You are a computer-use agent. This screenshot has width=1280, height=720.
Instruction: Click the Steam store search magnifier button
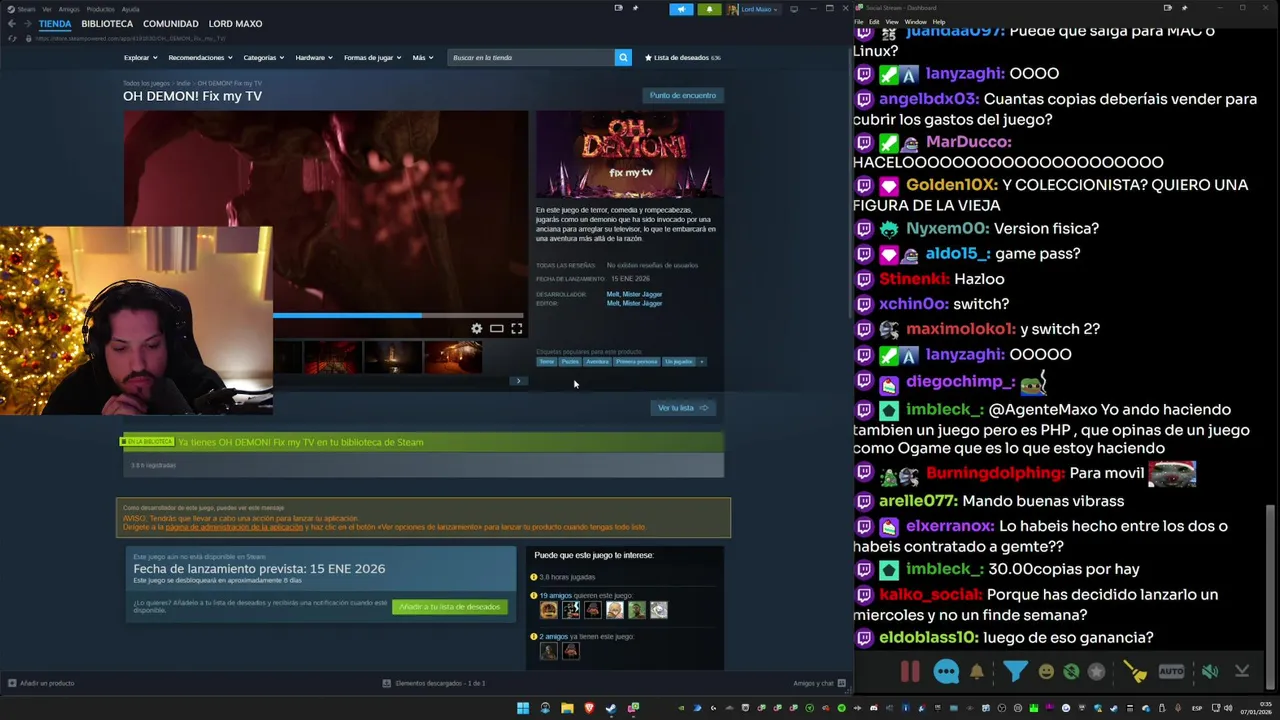(623, 57)
